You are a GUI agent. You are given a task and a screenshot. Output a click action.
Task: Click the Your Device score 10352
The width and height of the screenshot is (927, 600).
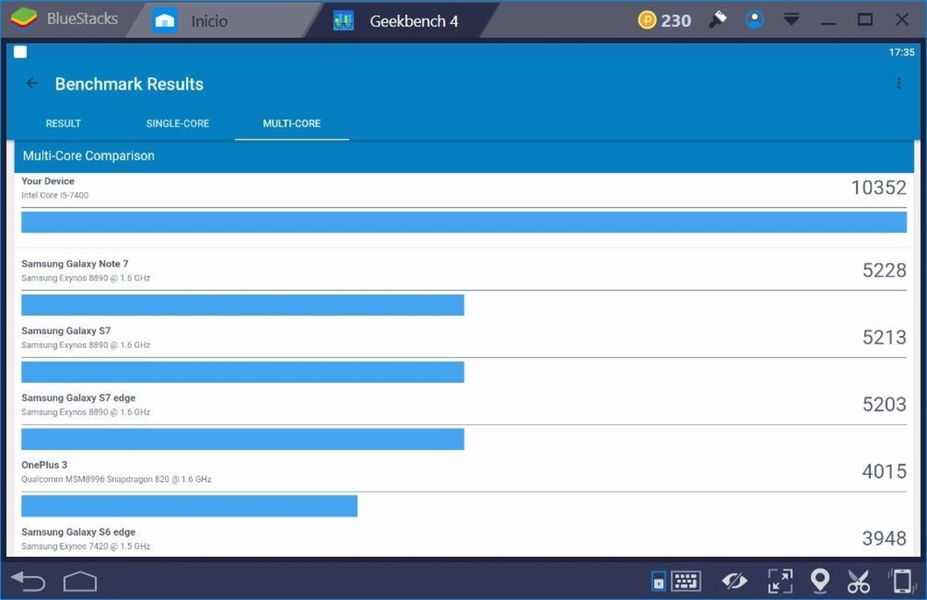tap(878, 187)
